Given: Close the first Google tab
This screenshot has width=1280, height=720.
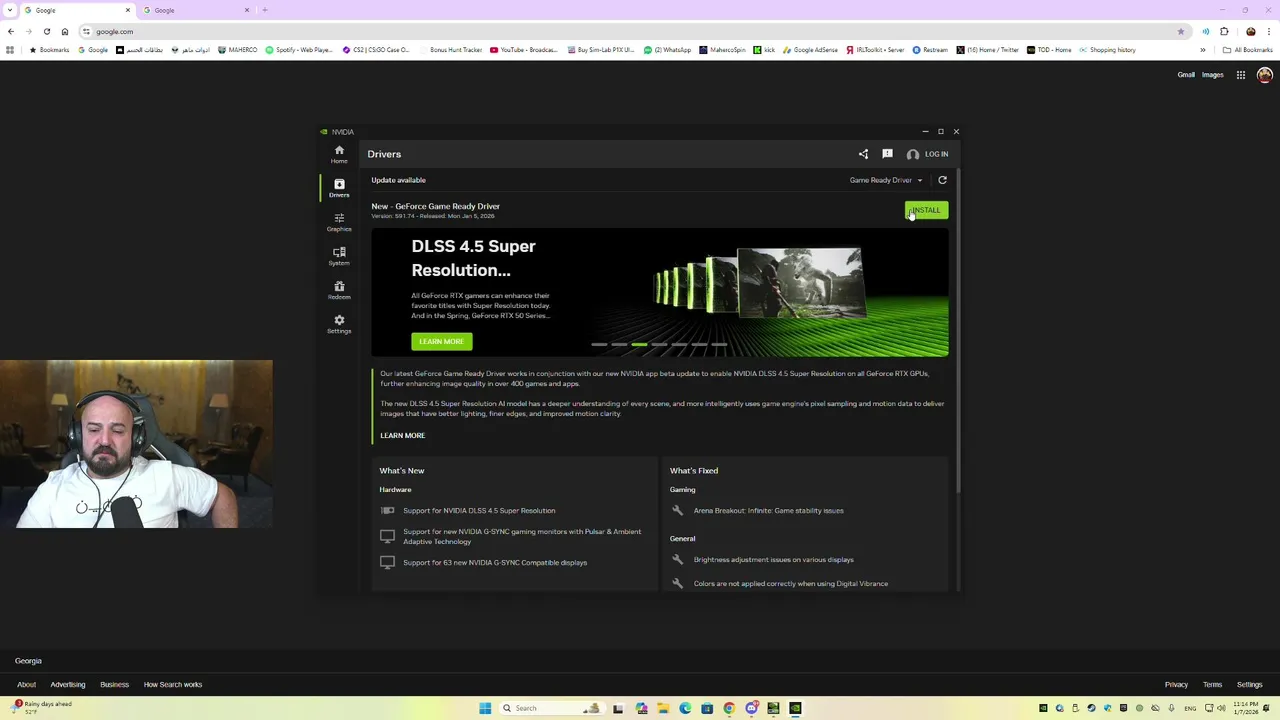Looking at the screenshot, I should pyautogui.click(x=127, y=10).
